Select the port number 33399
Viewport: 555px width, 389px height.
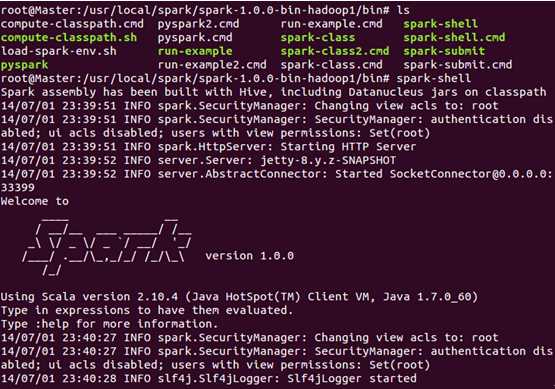click(18, 188)
